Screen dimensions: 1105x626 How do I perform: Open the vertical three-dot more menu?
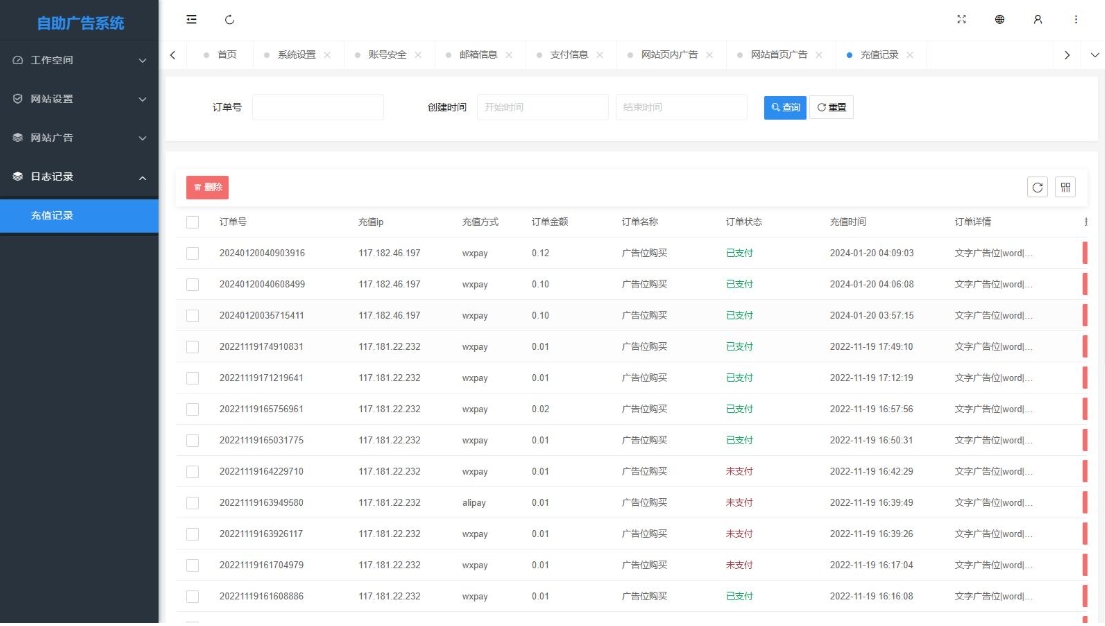(1075, 20)
